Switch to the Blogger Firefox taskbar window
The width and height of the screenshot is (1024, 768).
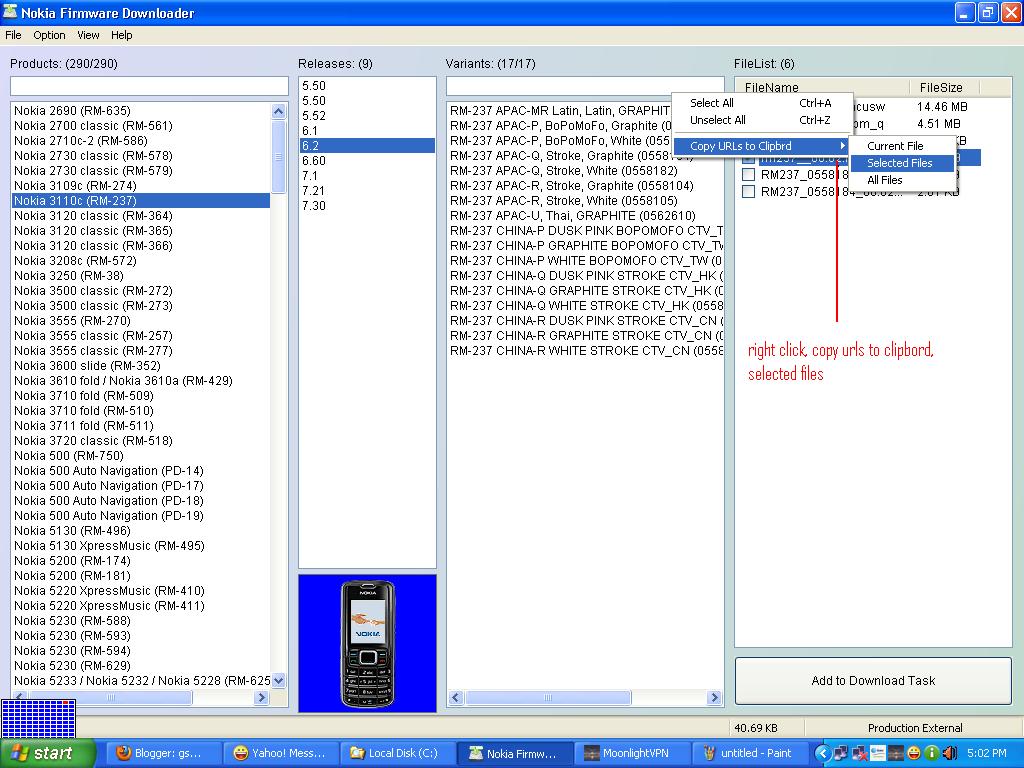(164, 753)
